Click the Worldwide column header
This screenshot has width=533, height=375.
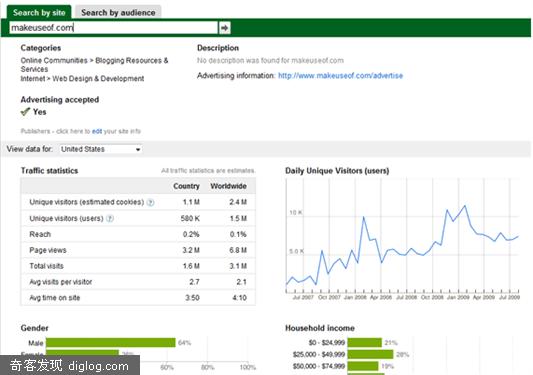228,186
